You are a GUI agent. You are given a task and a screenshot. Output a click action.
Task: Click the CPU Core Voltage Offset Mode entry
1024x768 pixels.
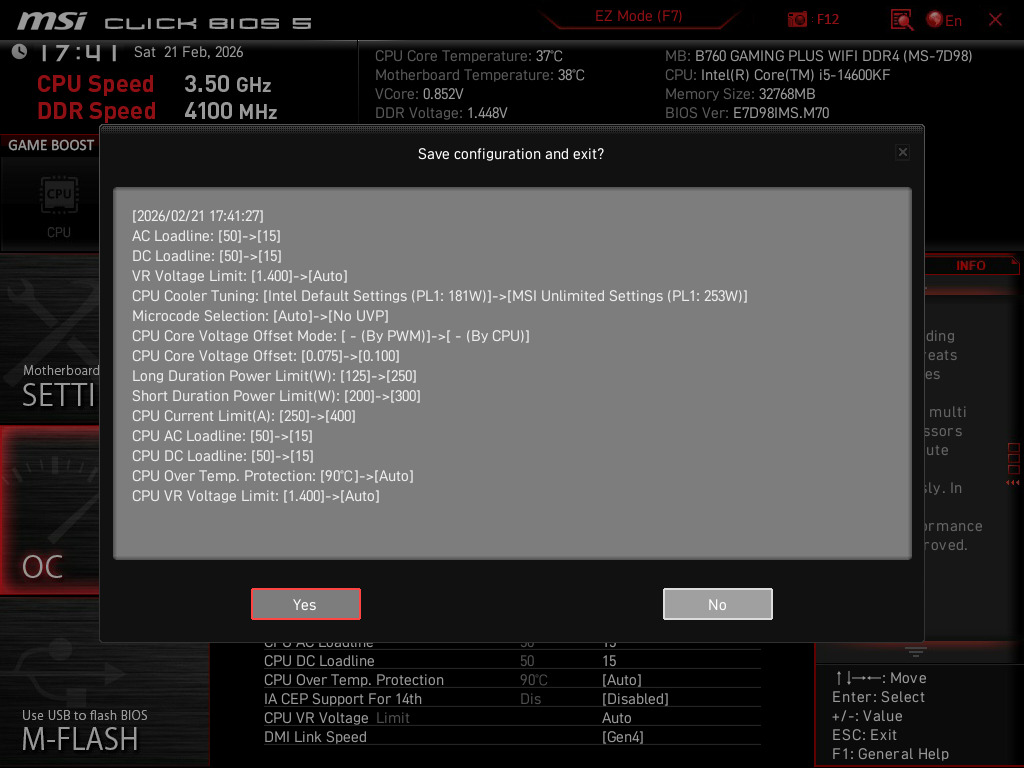point(330,336)
